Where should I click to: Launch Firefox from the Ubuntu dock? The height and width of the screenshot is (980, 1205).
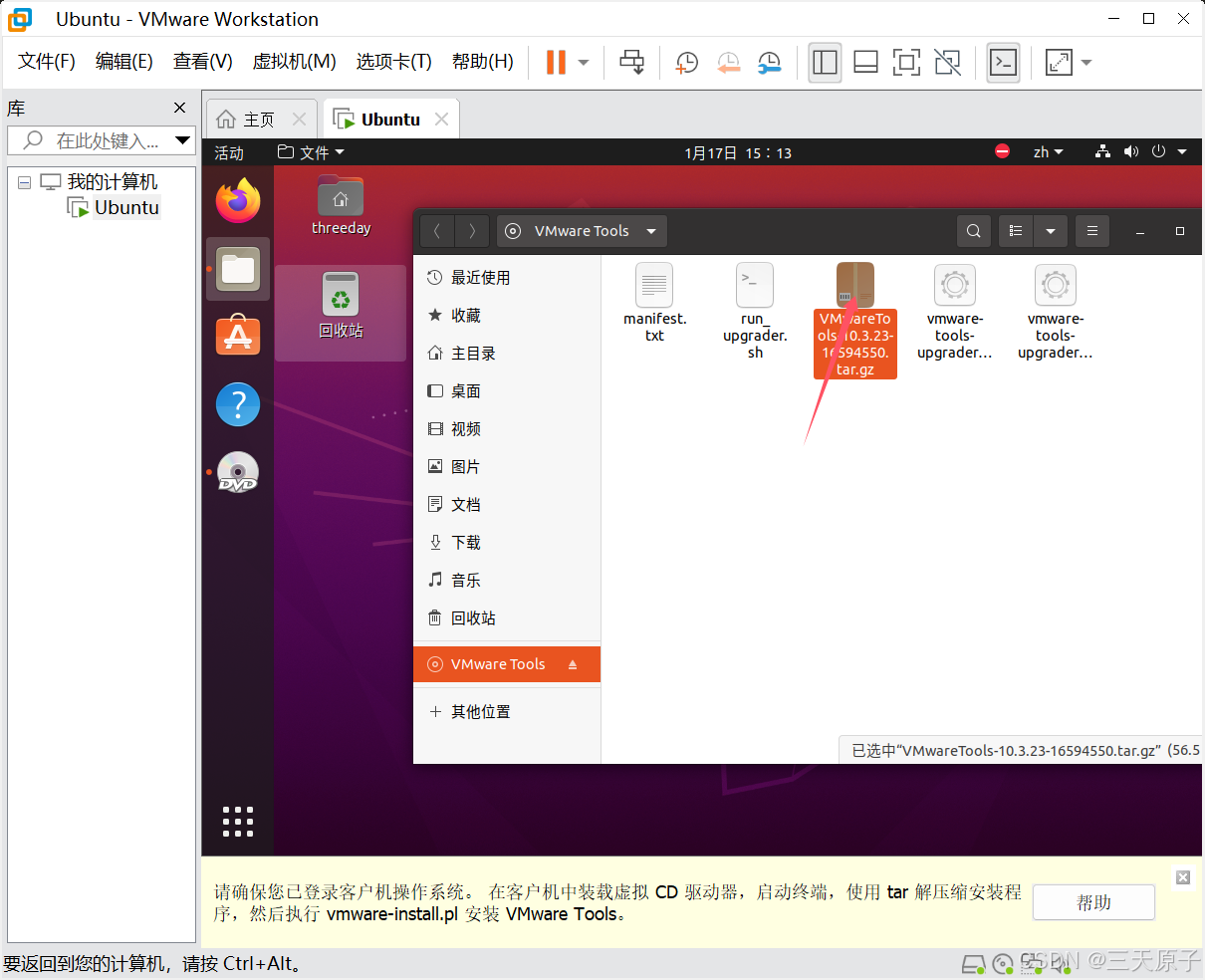tap(237, 200)
